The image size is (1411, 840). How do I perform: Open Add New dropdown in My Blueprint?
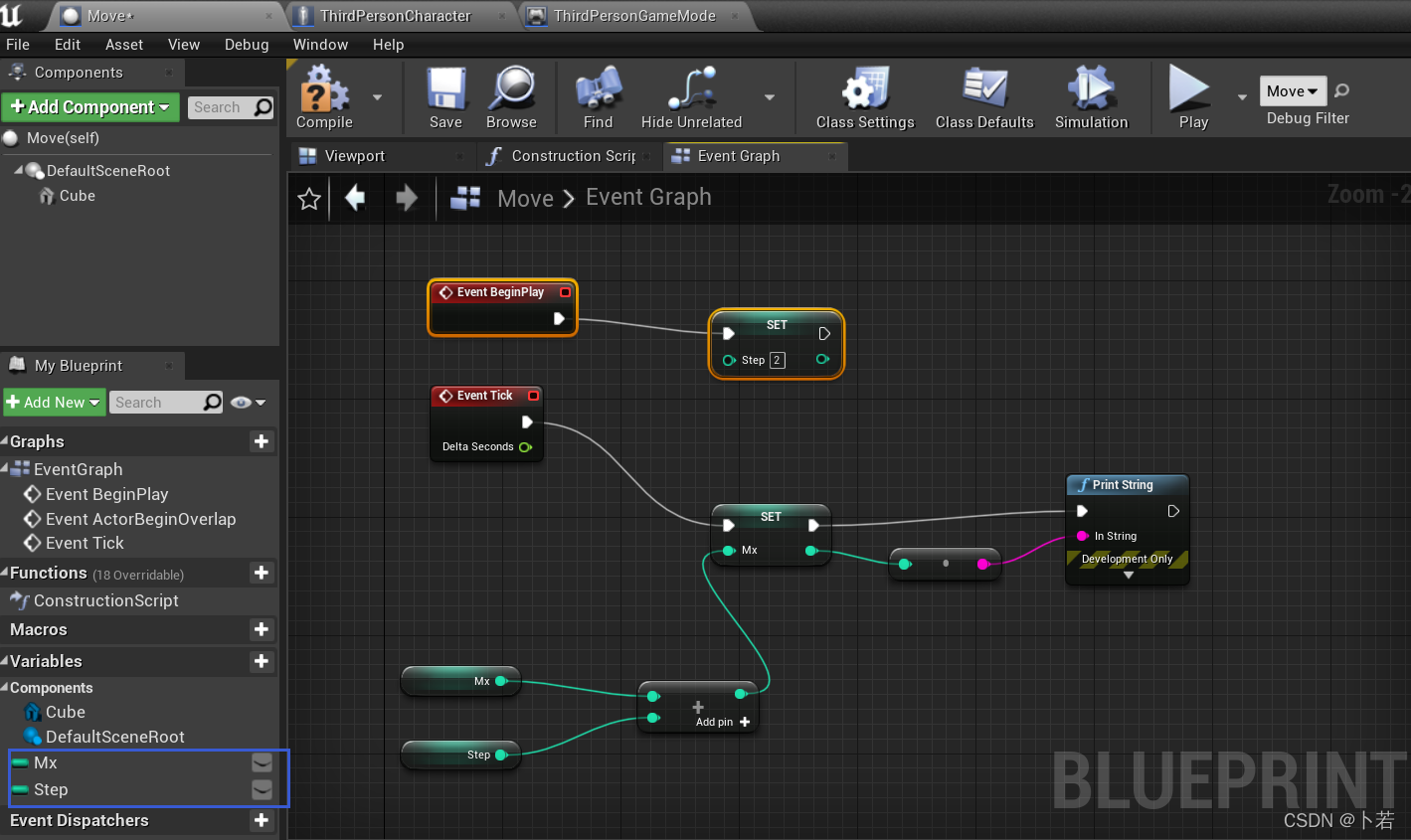[x=54, y=403]
